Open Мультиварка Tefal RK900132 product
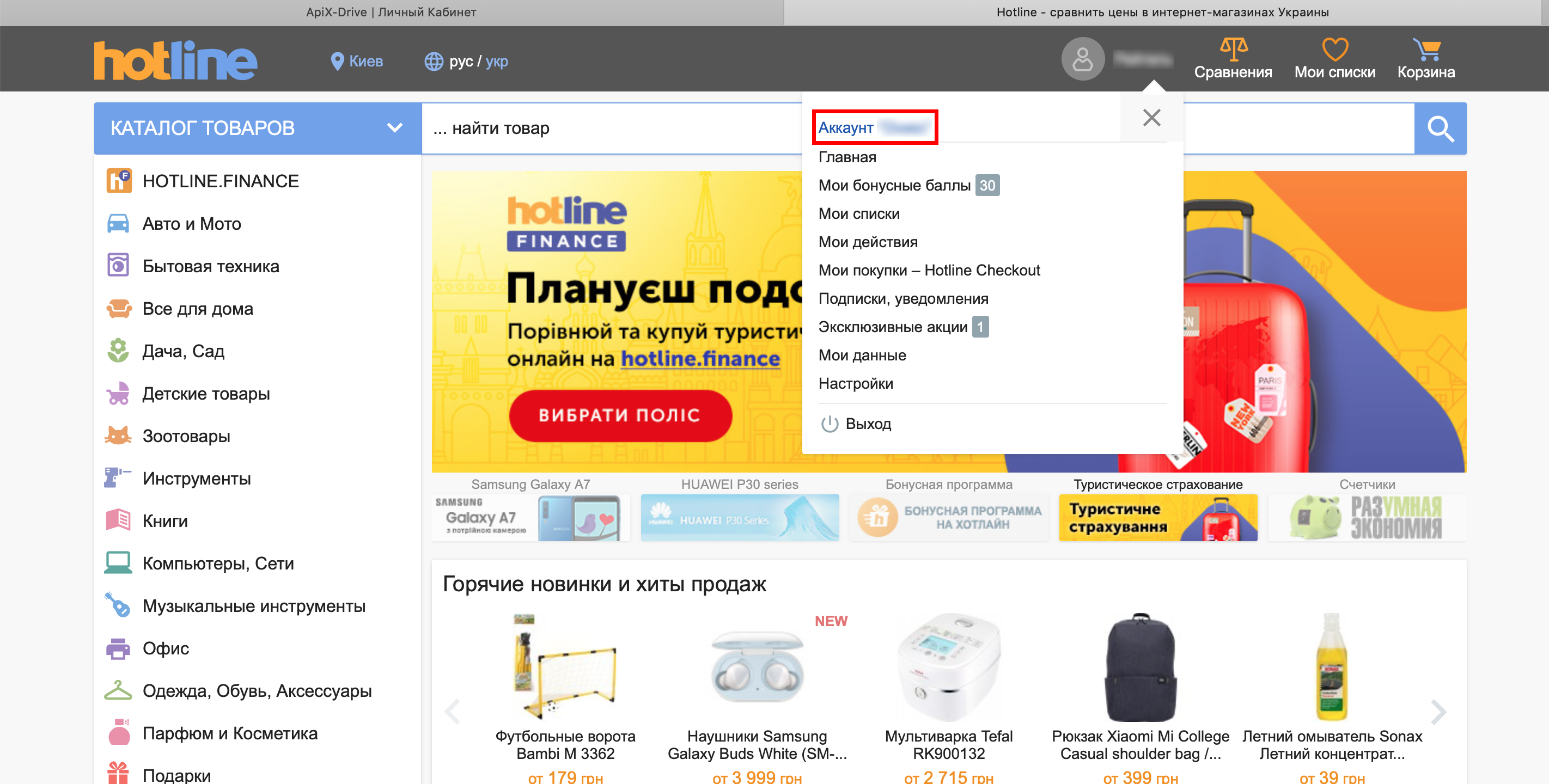This screenshot has width=1549, height=784. [949, 745]
